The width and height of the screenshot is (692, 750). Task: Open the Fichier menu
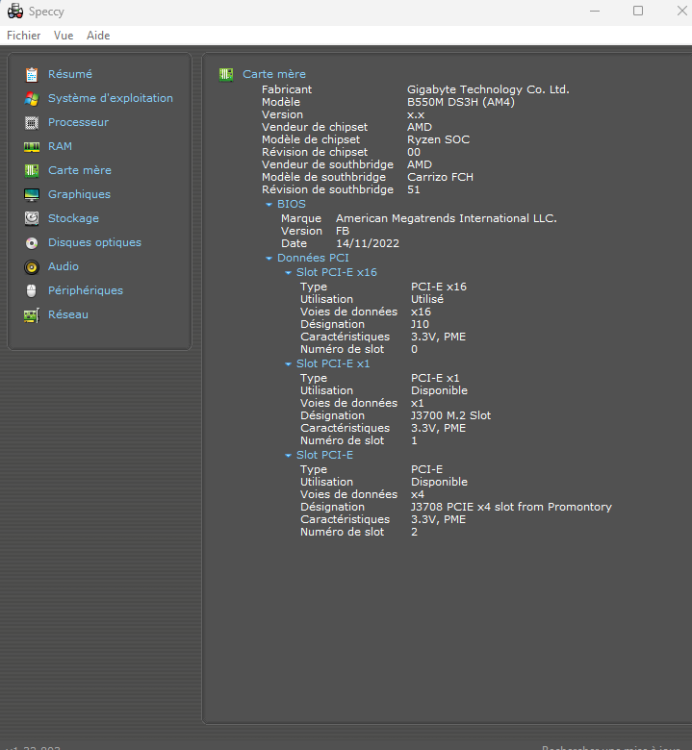pyautogui.click(x=23, y=35)
